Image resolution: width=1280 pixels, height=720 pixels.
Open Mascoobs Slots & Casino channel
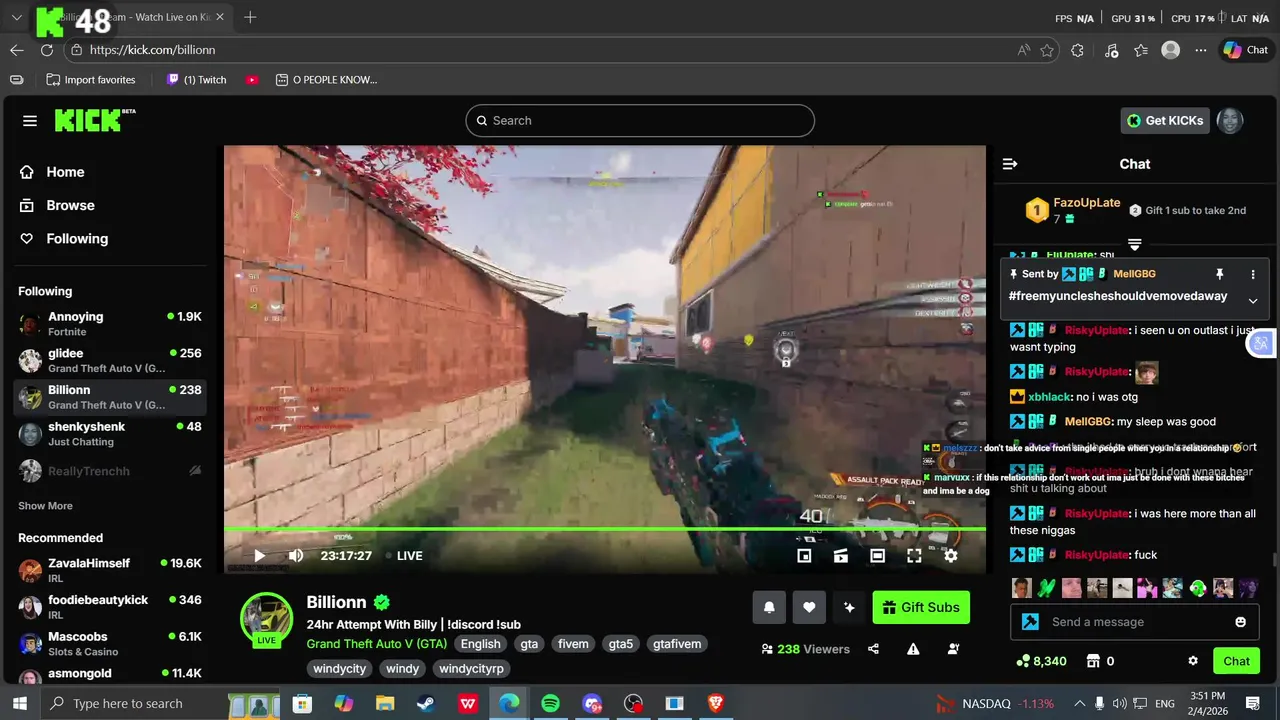tap(110, 644)
